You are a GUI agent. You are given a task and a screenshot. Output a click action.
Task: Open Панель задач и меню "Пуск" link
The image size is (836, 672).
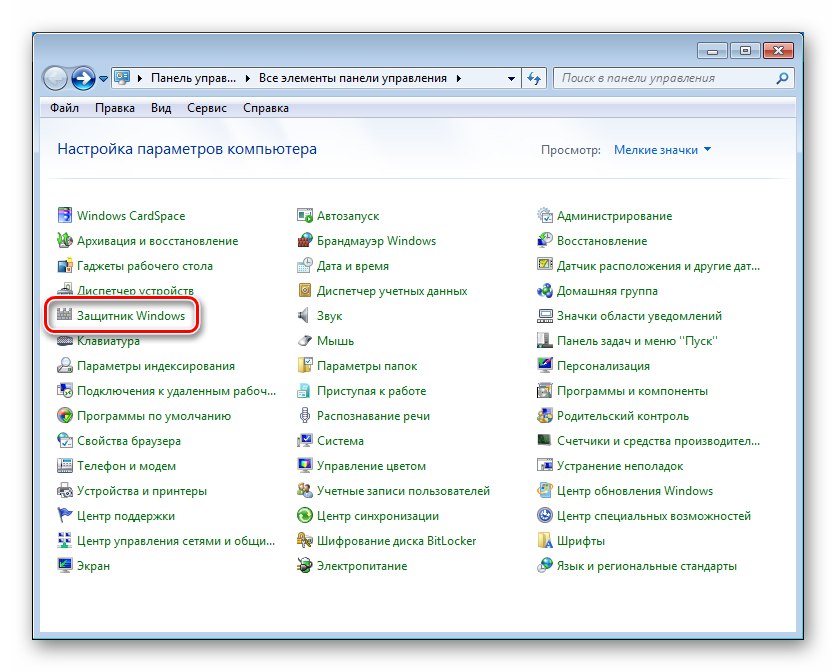[x=637, y=341]
